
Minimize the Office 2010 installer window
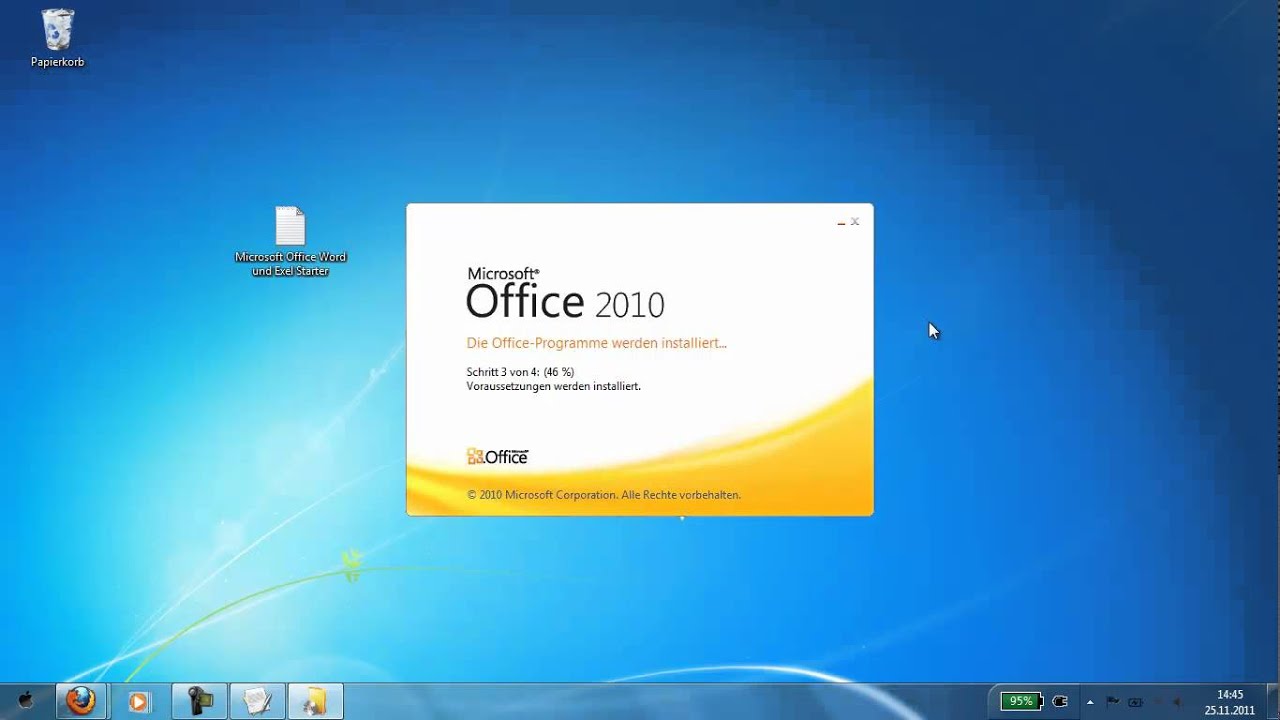(x=841, y=222)
